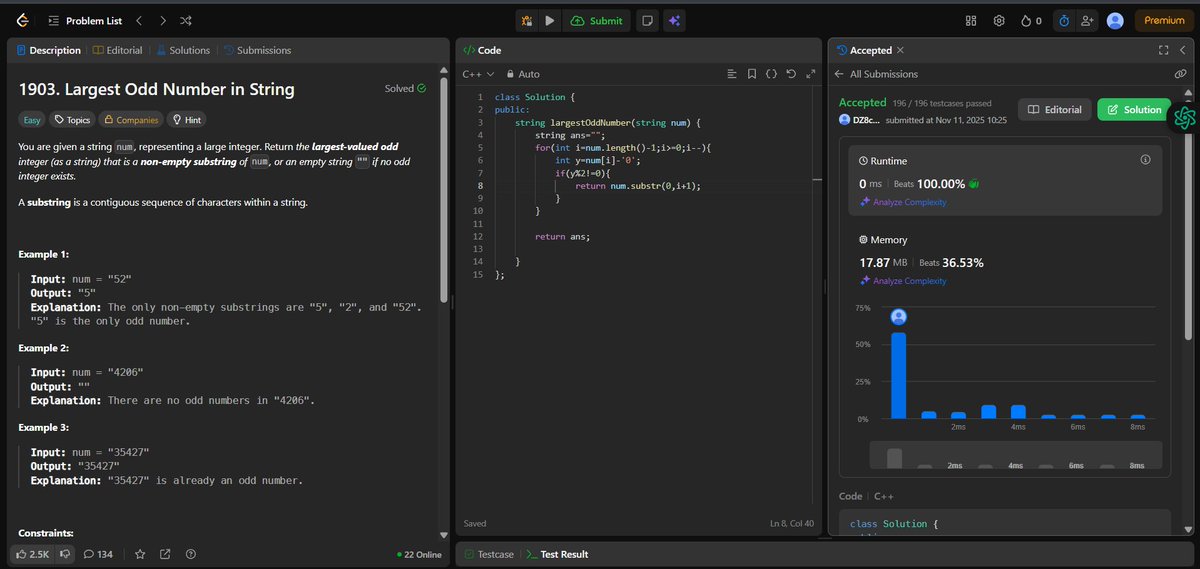Viewport: 1200px width, 569px height.
Task: Dislike the problem with thumbs down
Action: coord(65,553)
